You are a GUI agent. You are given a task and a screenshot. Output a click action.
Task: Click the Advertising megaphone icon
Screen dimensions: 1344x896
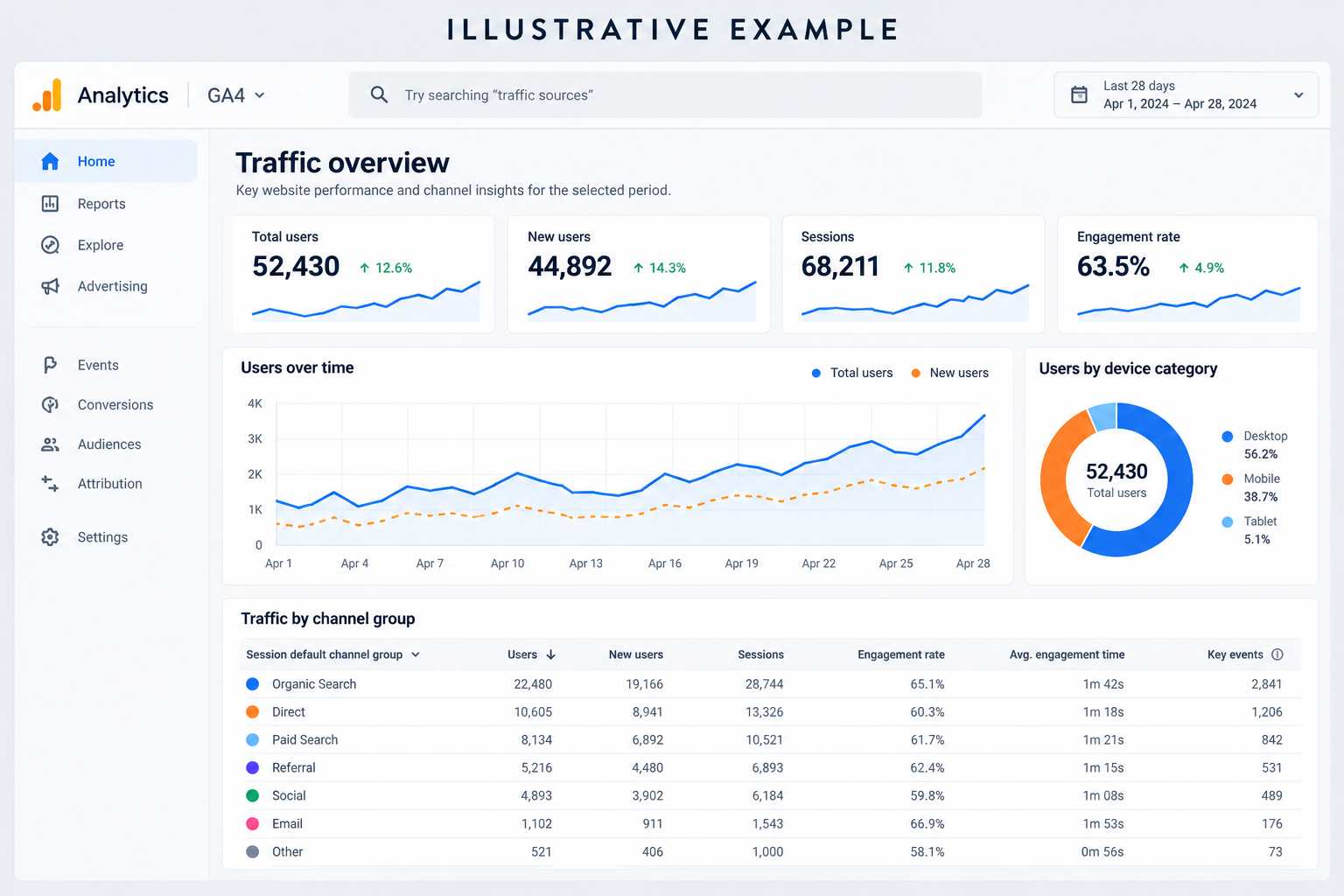tap(50, 286)
